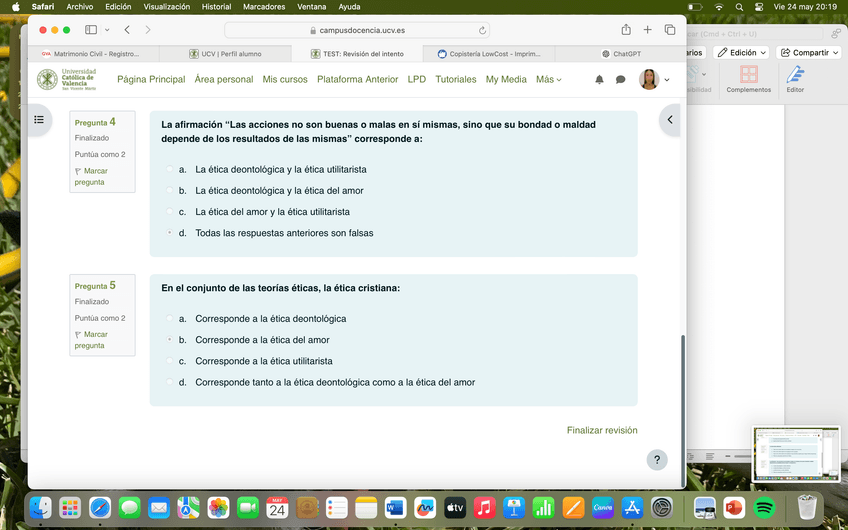The height and width of the screenshot is (530, 848).
Task: Select option b, deontológica y ética del amor
Action: (169, 190)
